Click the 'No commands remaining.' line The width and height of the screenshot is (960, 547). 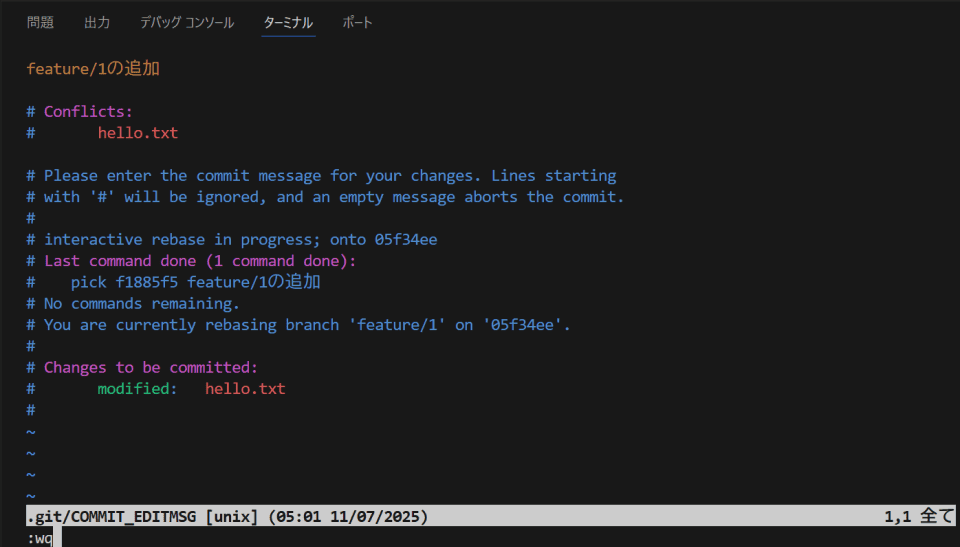[x=133, y=304]
